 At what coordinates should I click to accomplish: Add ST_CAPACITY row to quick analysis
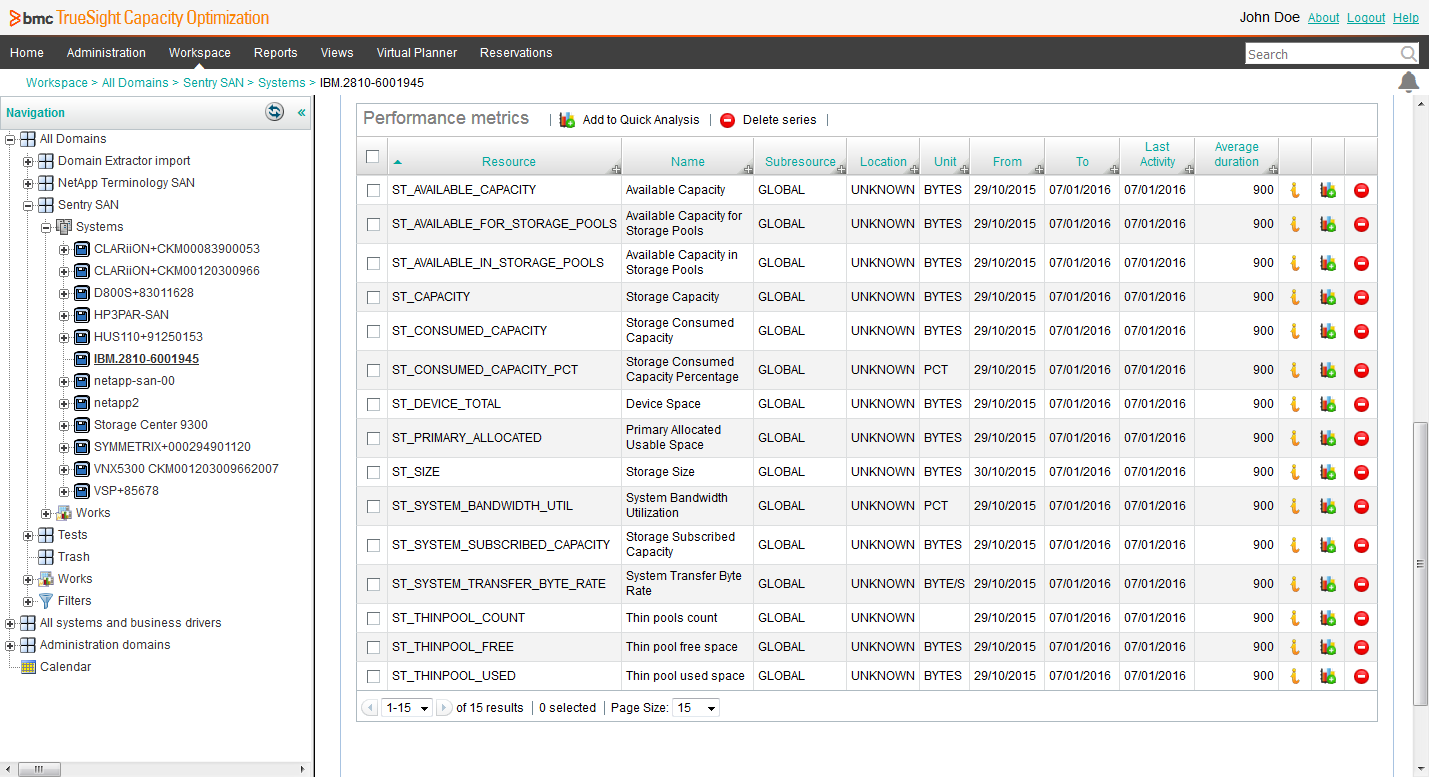1328,297
